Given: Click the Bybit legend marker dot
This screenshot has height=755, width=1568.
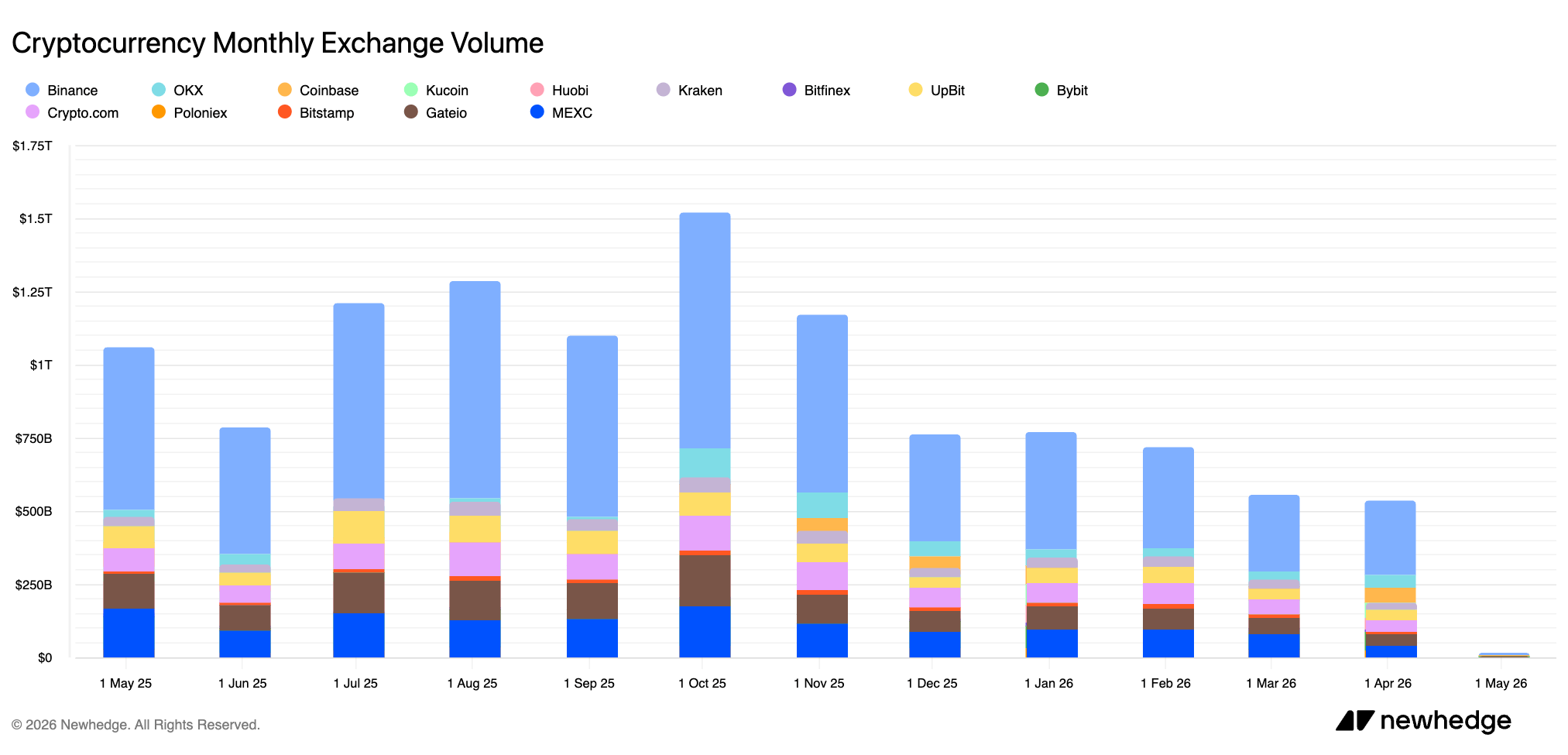Looking at the screenshot, I should click(1042, 90).
